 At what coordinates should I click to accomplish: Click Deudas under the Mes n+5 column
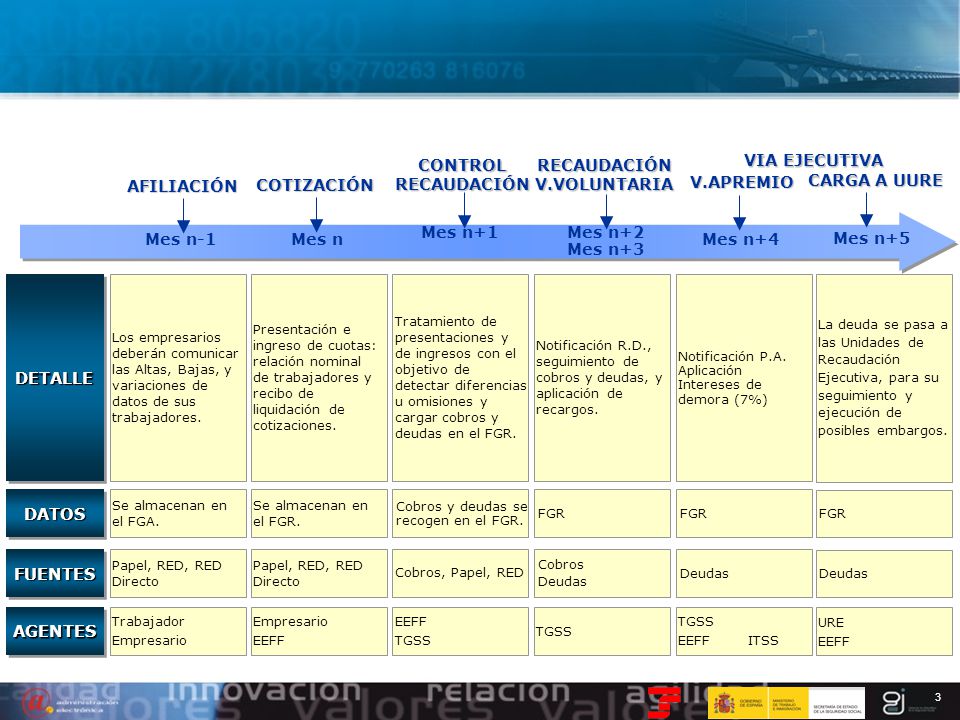[x=885, y=574]
